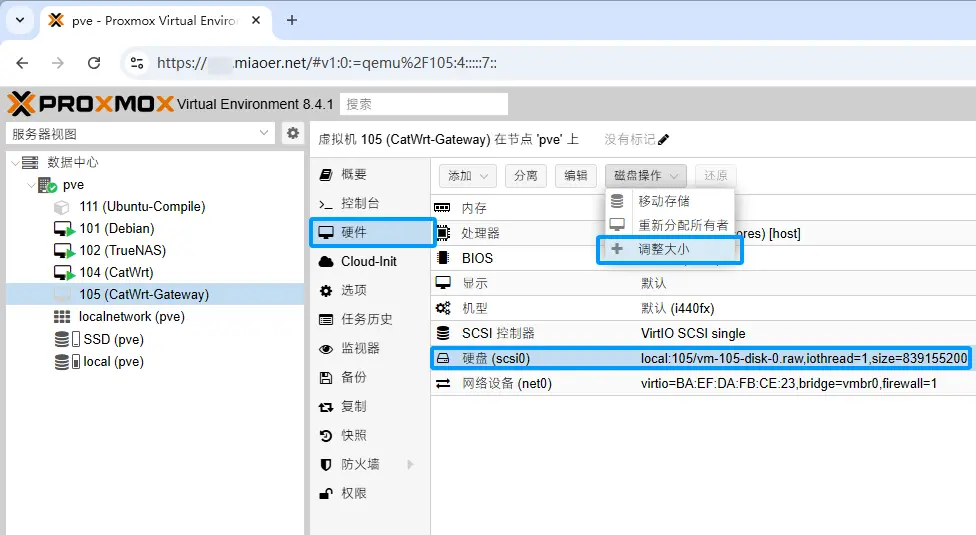The height and width of the screenshot is (535, 976).
Task: Click the memory chip icon in 内存 row
Action: coord(442,208)
